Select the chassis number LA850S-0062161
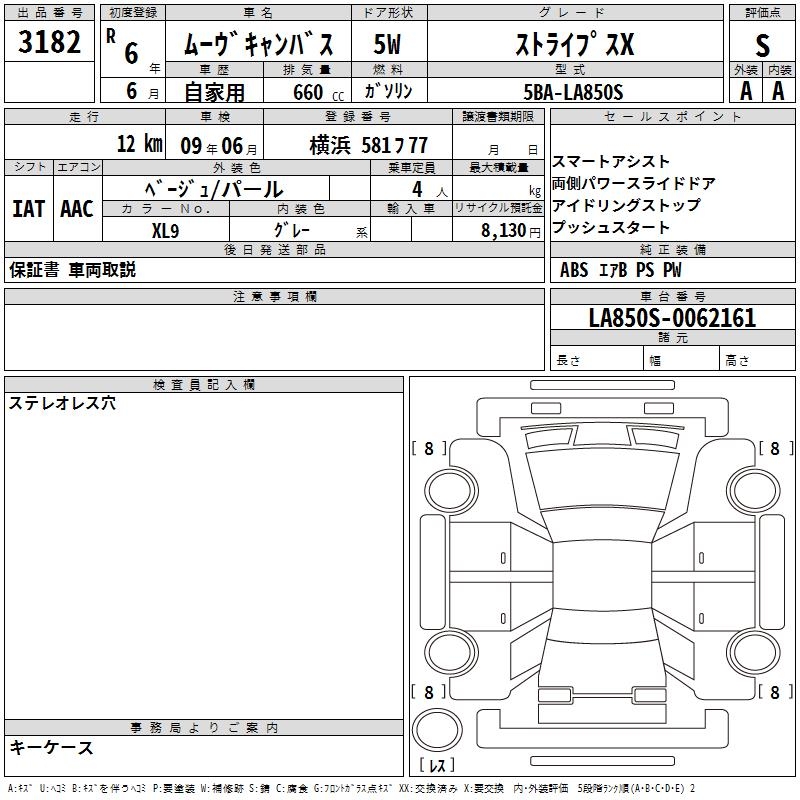This screenshot has width=800, height=800. (672, 317)
